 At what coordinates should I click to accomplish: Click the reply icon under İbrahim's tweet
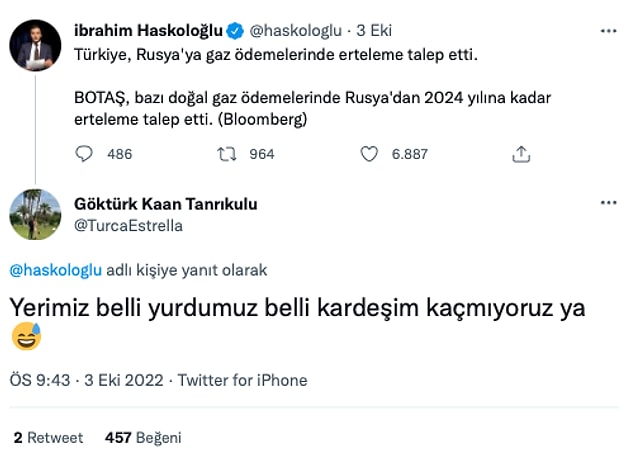pyautogui.click(x=86, y=154)
